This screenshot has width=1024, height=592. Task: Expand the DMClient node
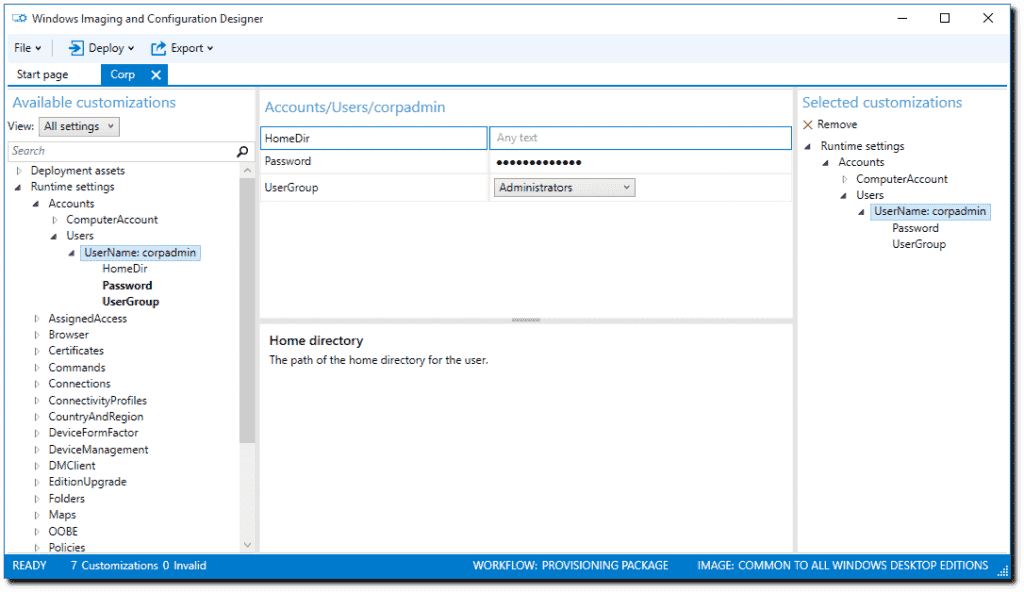[x=37, y=466]
